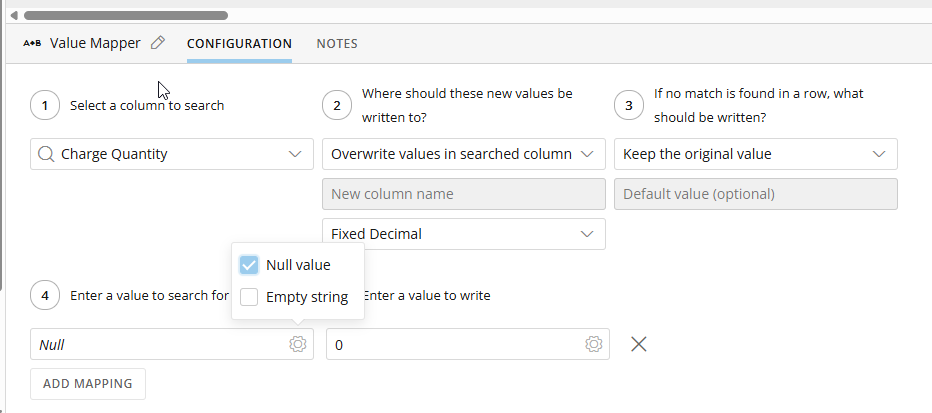932x413 pixels.
Task: Check the Empty string checkbox
Action: pyautogui.click(x=249, y=297)
